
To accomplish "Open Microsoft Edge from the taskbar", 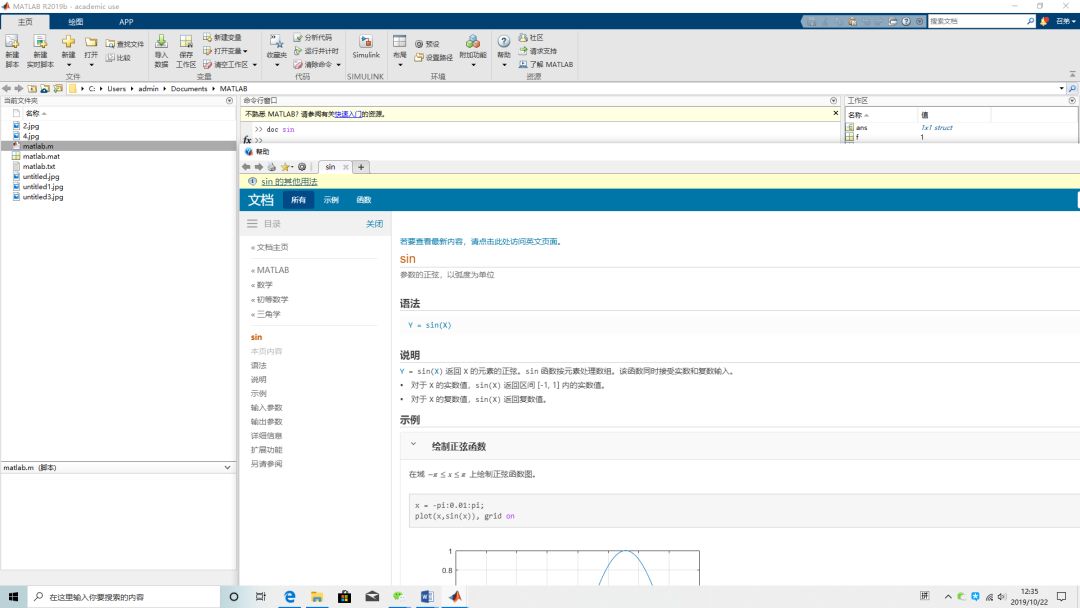I will tap(289, 596).
